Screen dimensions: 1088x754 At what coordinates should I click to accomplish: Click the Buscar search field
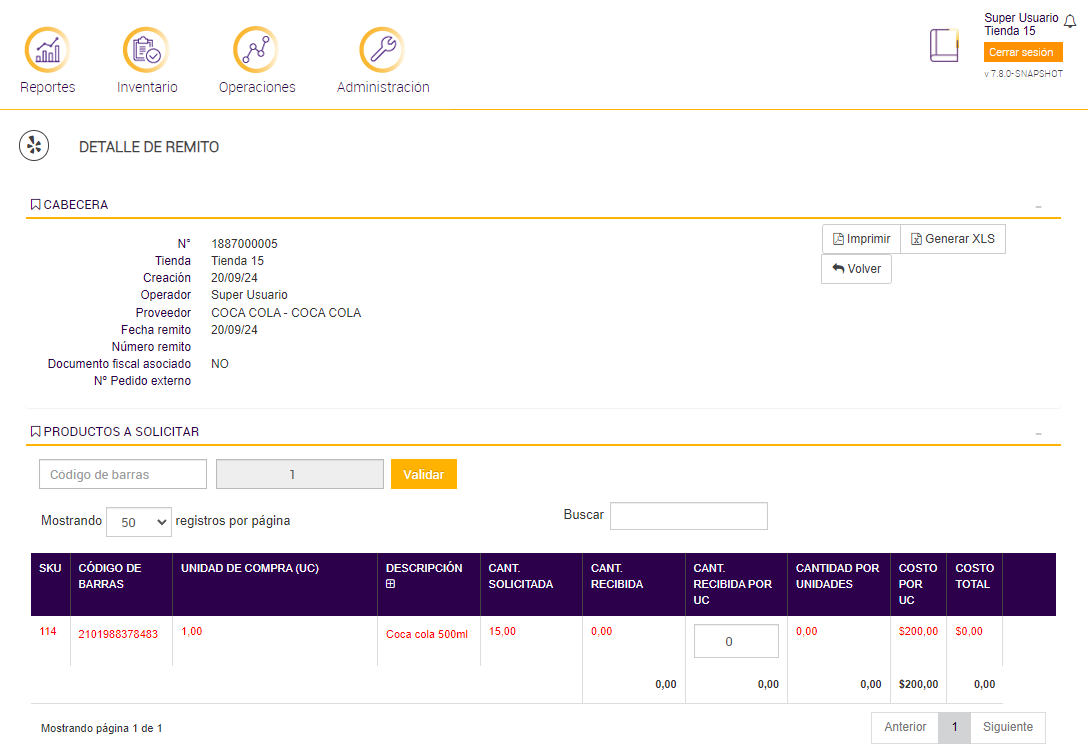[688, 516]
